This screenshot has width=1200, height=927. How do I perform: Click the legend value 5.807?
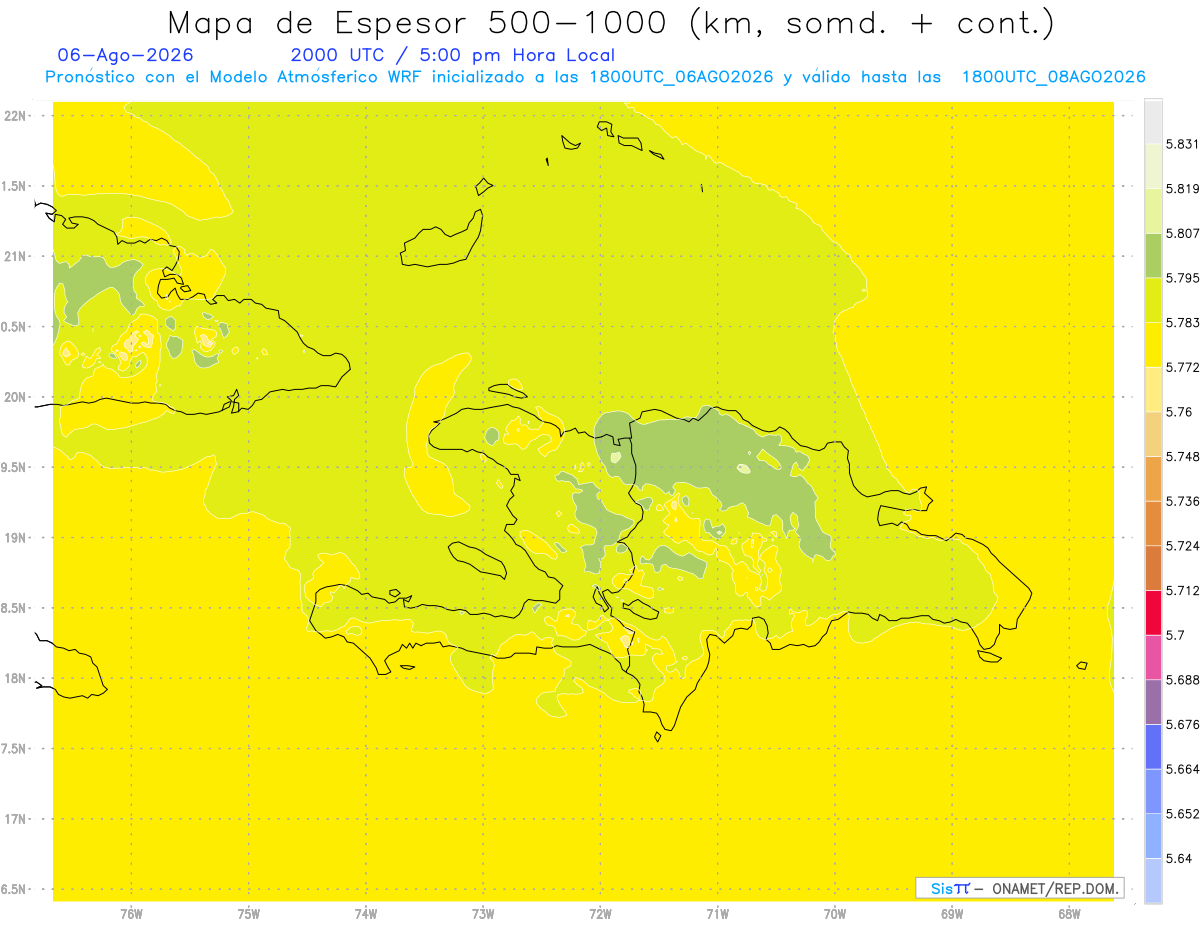point(1183,233)
